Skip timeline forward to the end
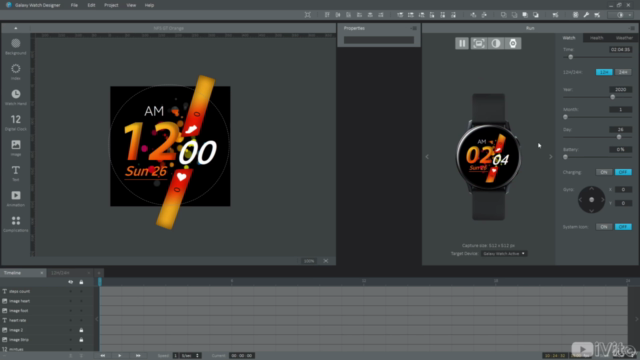640x360 pixels. coord(138,356)
